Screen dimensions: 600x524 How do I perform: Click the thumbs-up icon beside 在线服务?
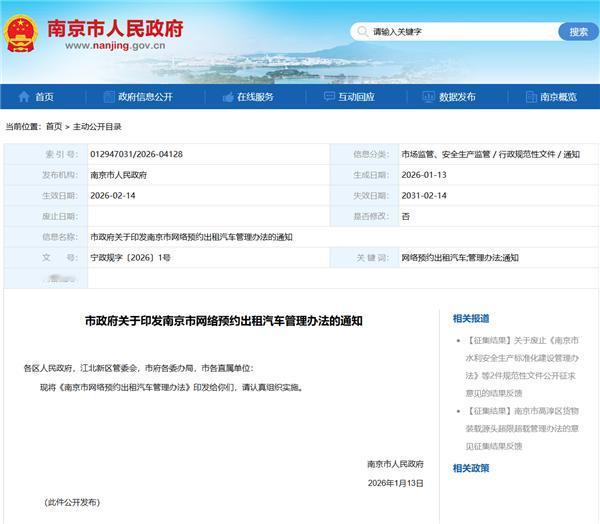tap(228, 97)
